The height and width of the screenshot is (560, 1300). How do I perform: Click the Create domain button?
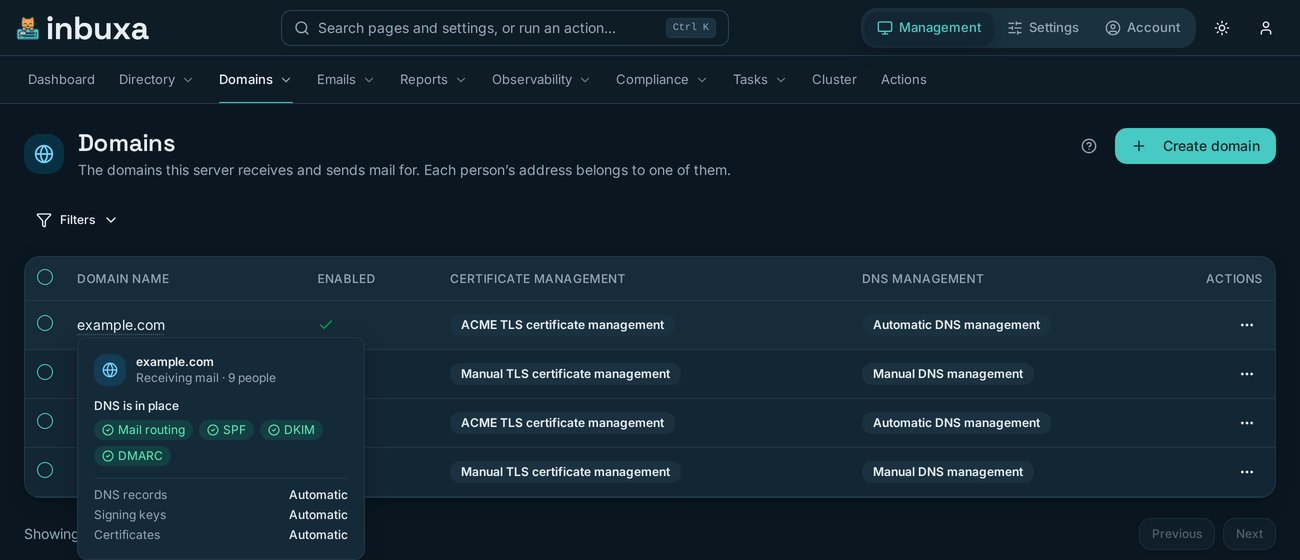pos(1195,146)
